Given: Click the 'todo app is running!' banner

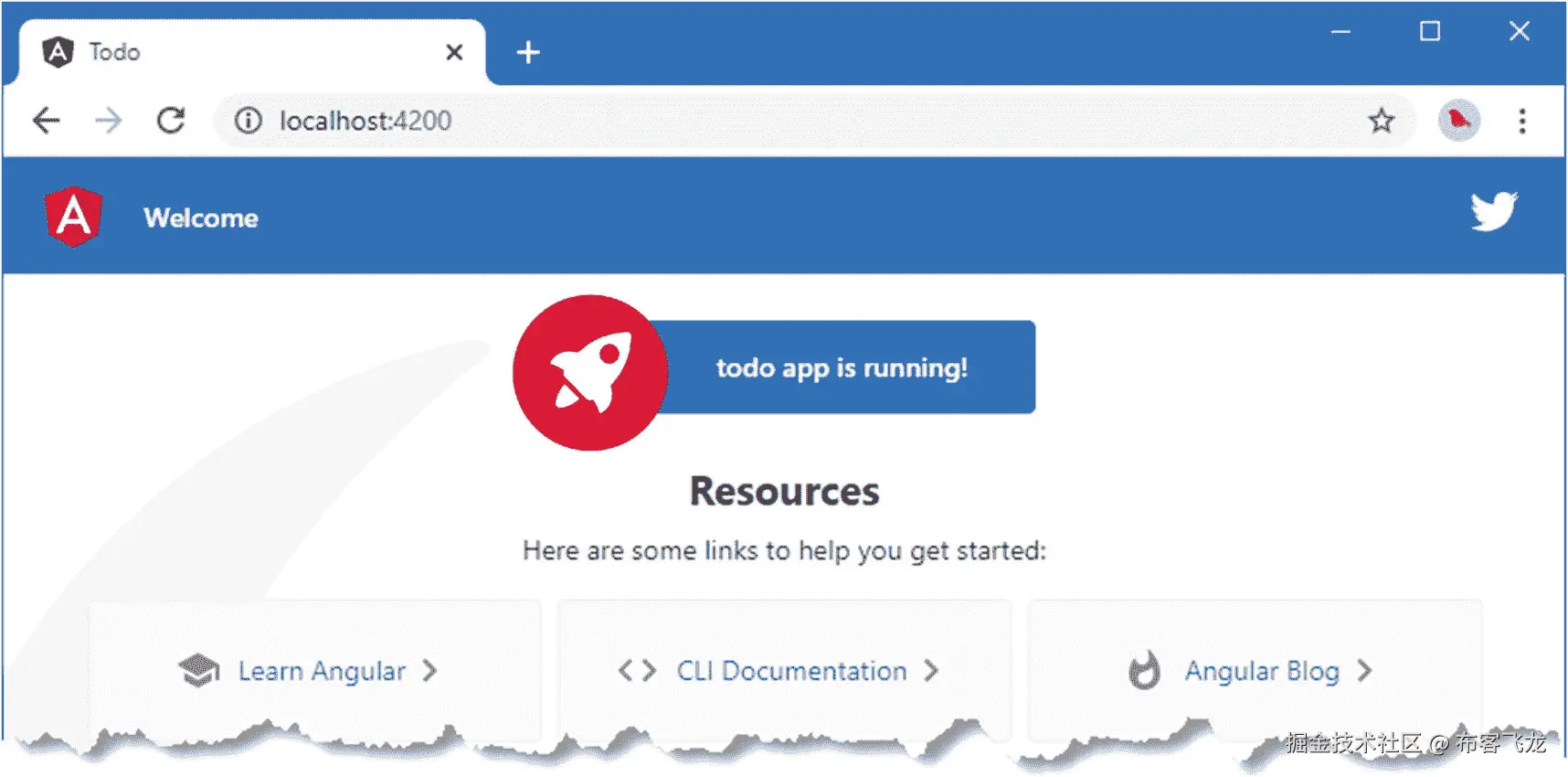Looking at the screenshot, I should tap(842, 367).
